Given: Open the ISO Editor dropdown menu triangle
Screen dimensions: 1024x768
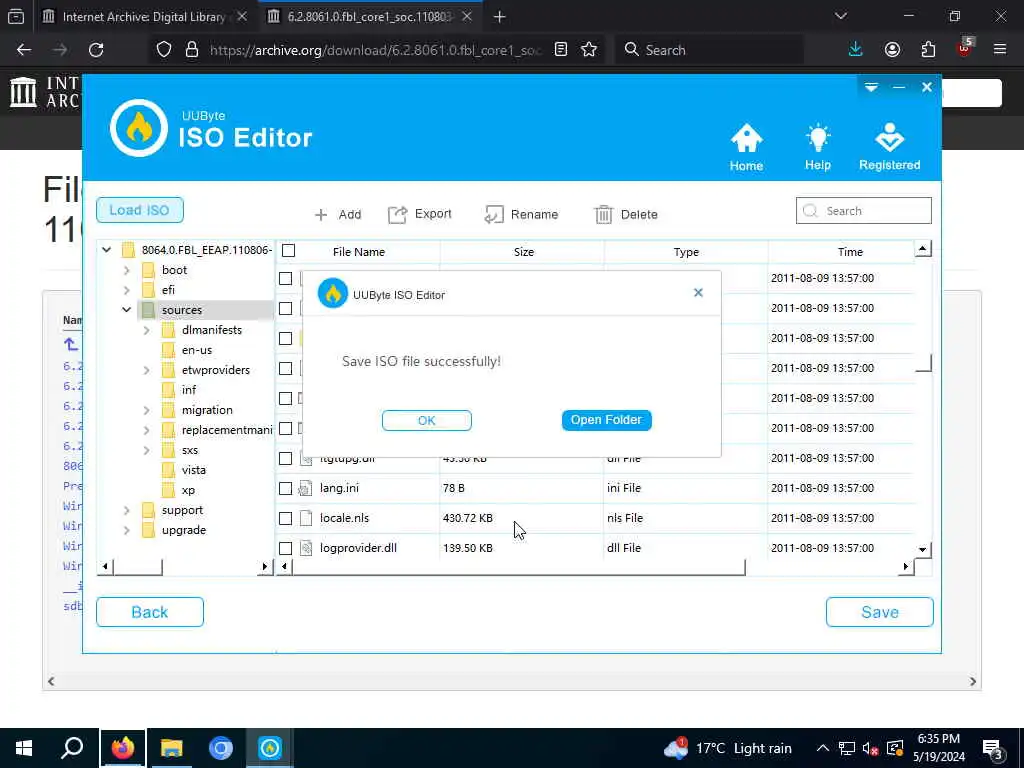Looking at the screenshot, I should point(871,87).
